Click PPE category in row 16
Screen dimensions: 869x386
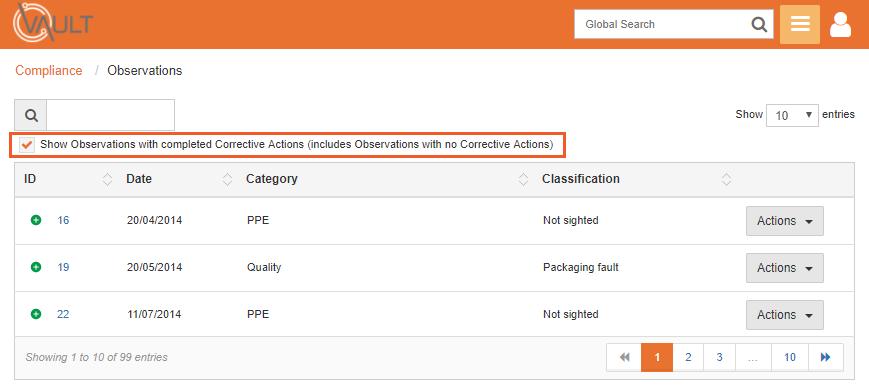point(258,220)
